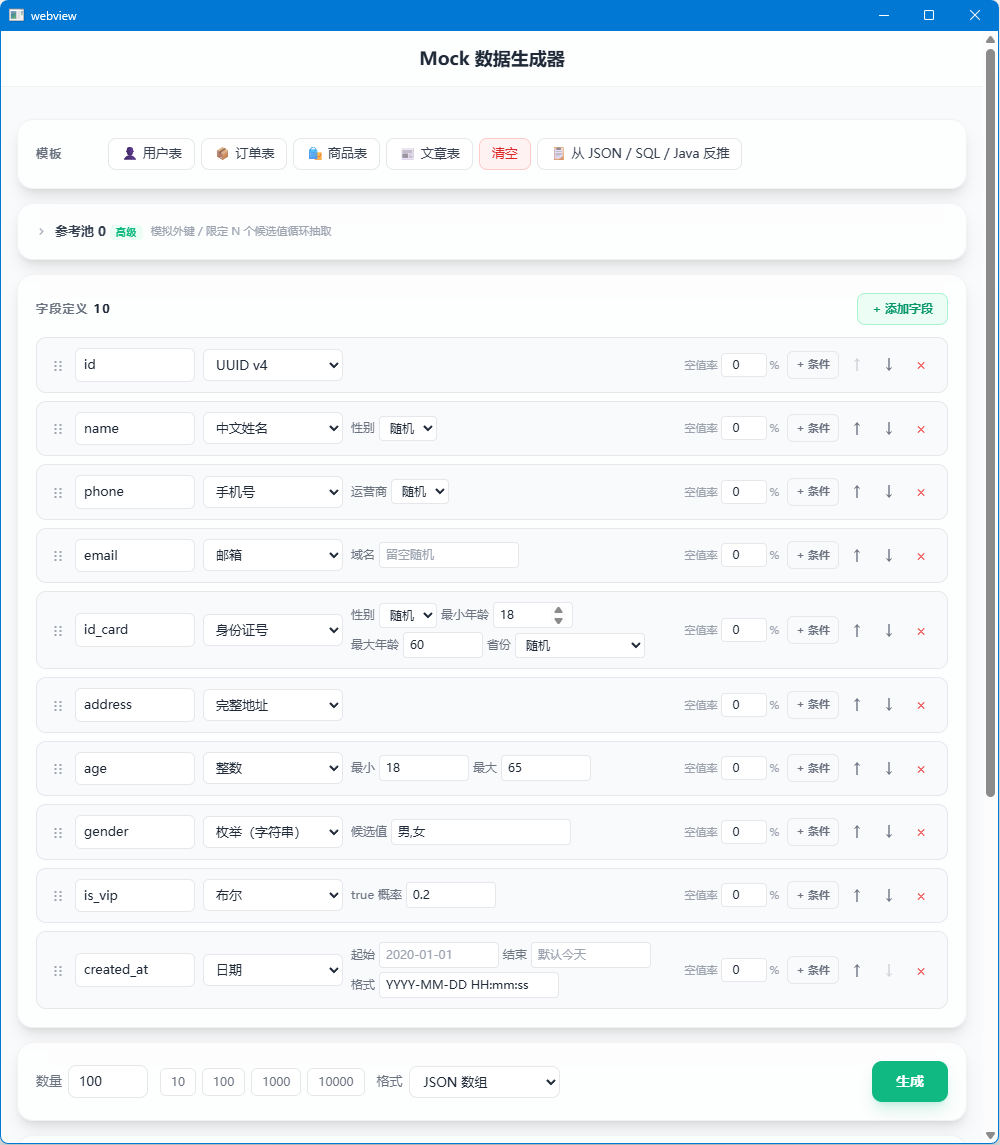The image size is (1000, 1145).
Task: Delete the is_vip field row
Action: [920, 895]
